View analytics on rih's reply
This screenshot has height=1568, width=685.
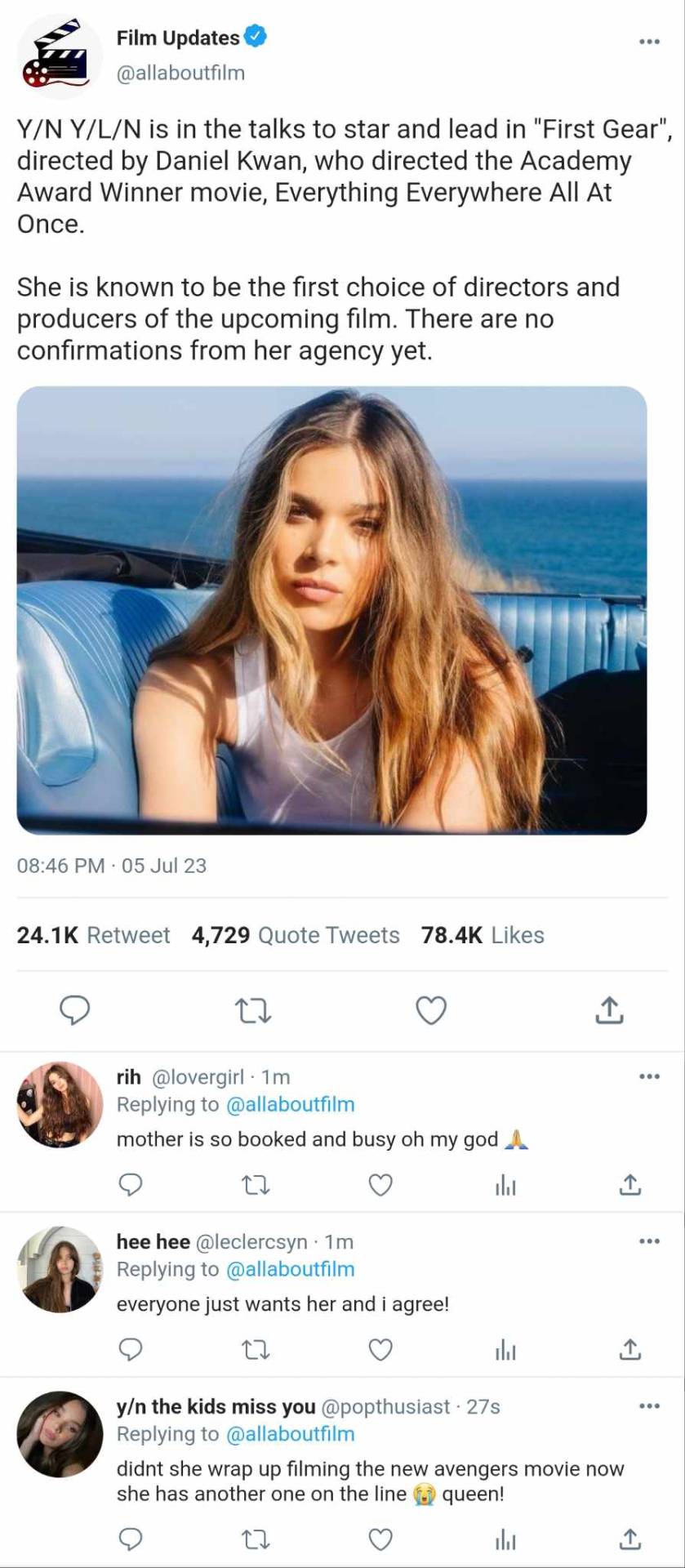tap(505, 1184)
